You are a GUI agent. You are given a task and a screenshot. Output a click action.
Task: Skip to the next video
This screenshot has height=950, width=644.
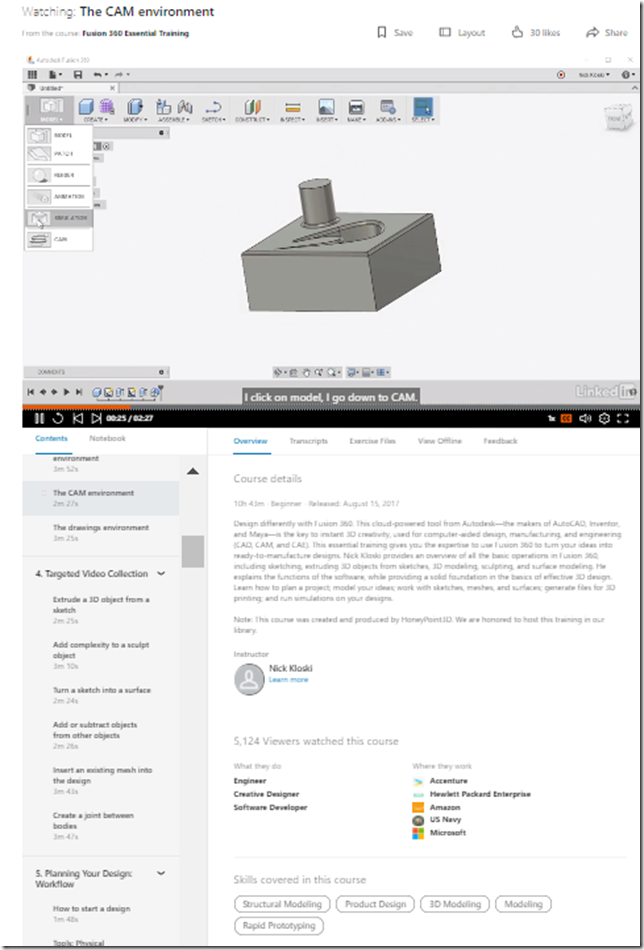(x=96, y=418)
